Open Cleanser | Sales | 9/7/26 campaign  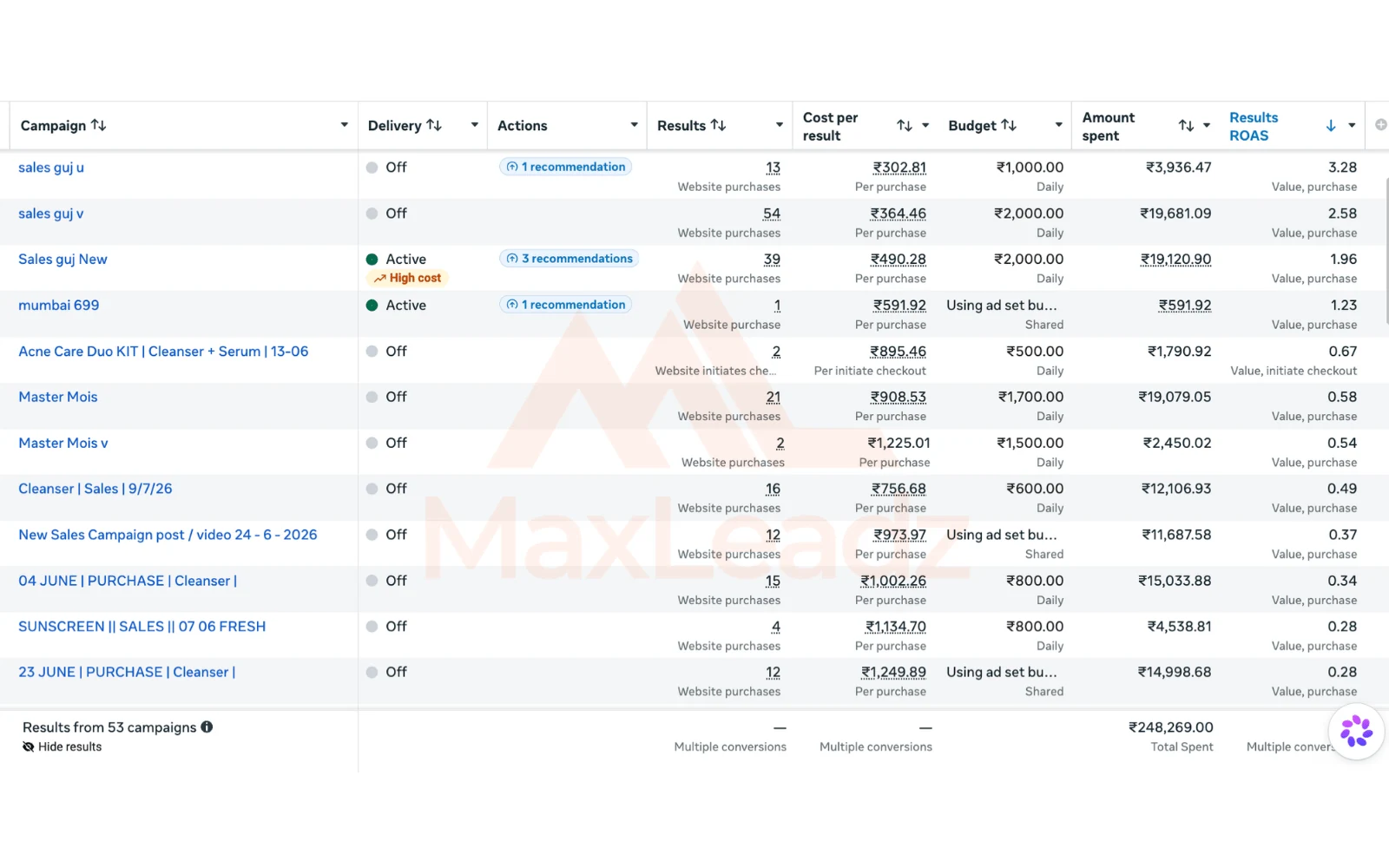95,490
